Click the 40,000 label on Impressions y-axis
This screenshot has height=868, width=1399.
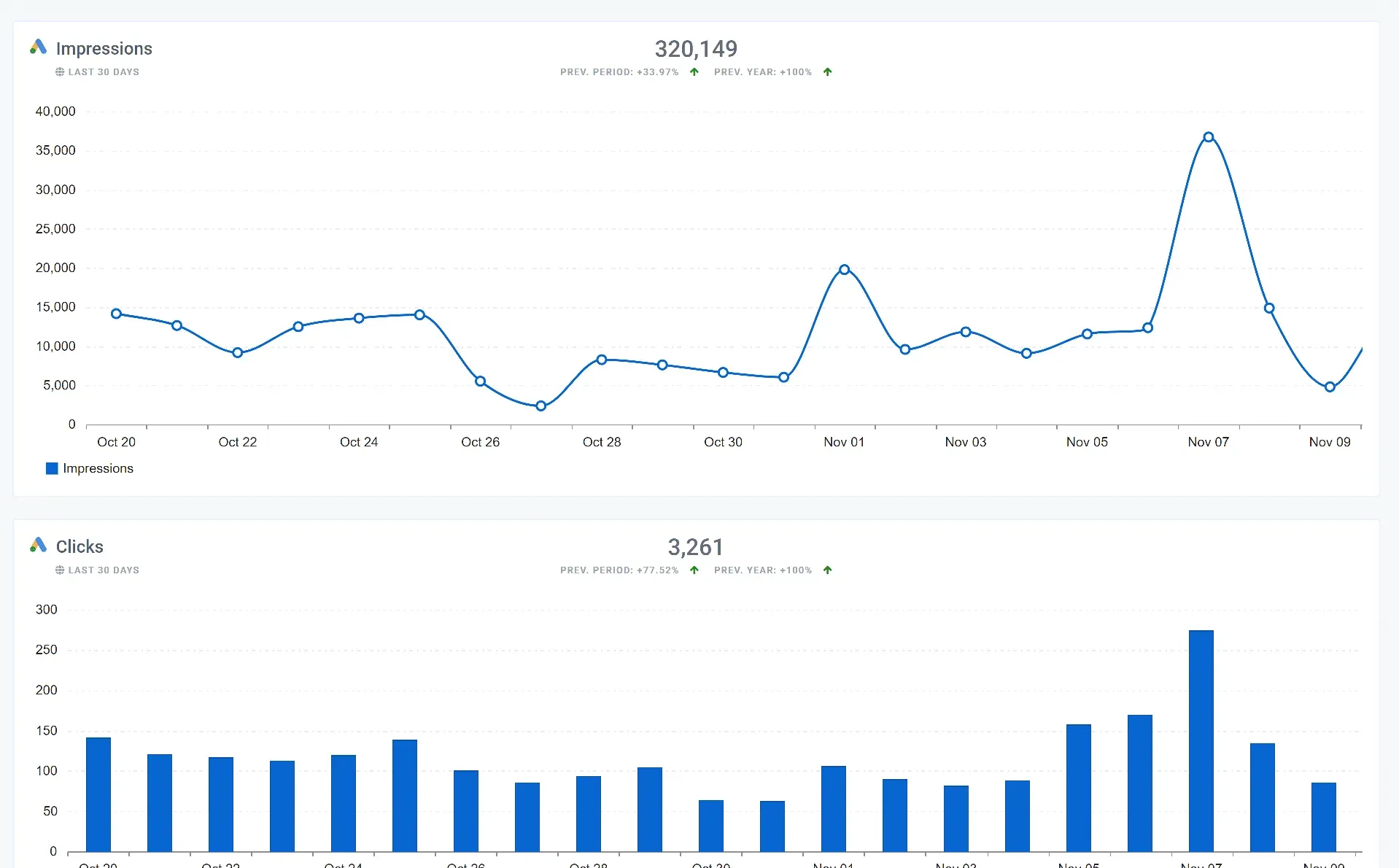point(55,112)
